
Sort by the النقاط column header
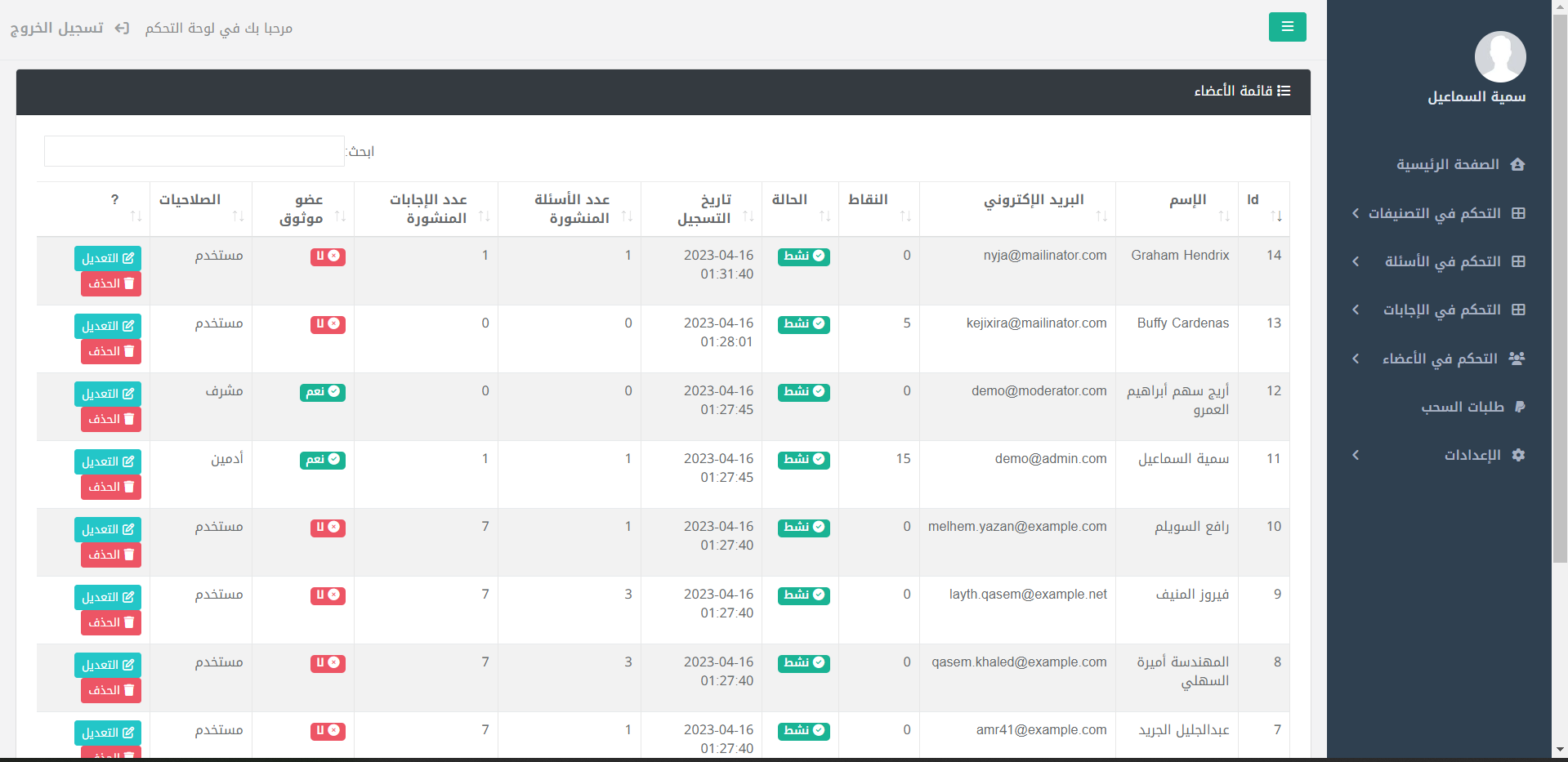pyautogui.click(x=879, y=208)
